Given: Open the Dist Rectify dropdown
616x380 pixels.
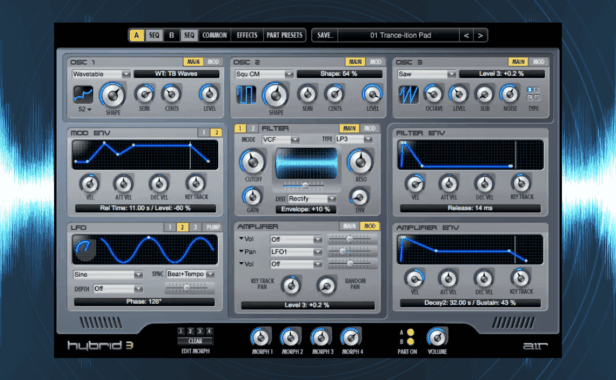Looking at the screenshot, I should (x=312, y=199).
